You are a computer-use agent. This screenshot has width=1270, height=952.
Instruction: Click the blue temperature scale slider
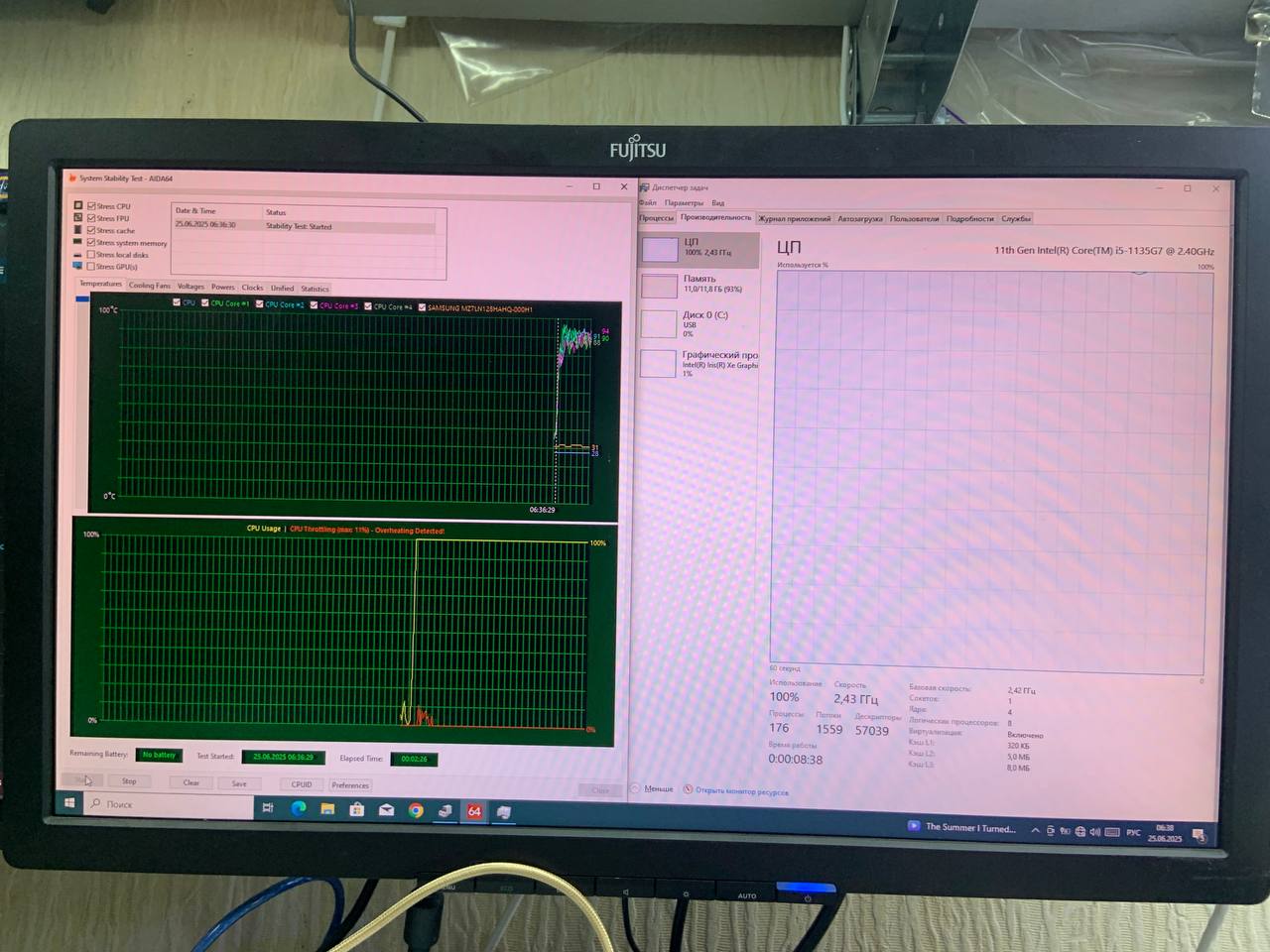(82, 298)
